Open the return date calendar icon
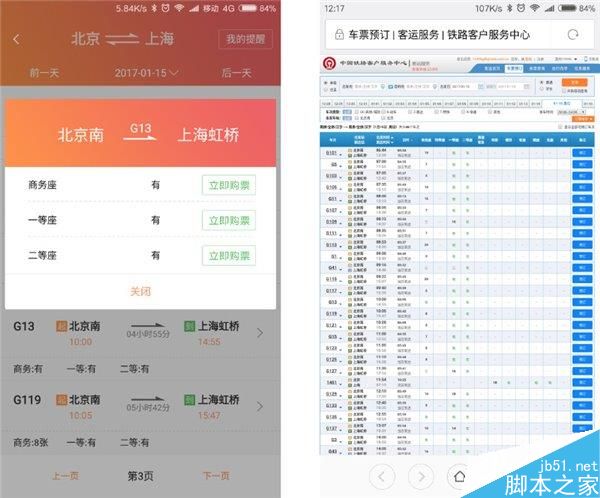600x498 pixels. point(527,87)
